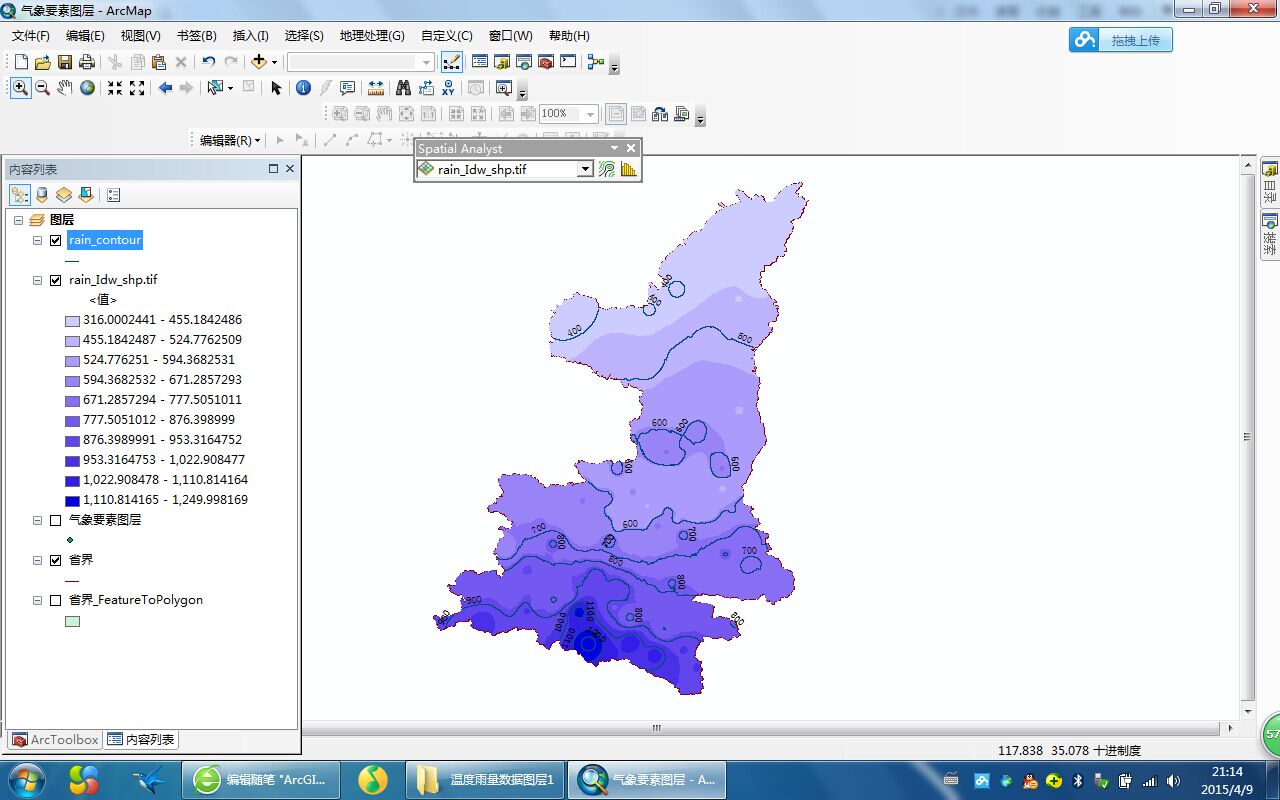Open the 视图(V) menu

click(x=141, y=35)
